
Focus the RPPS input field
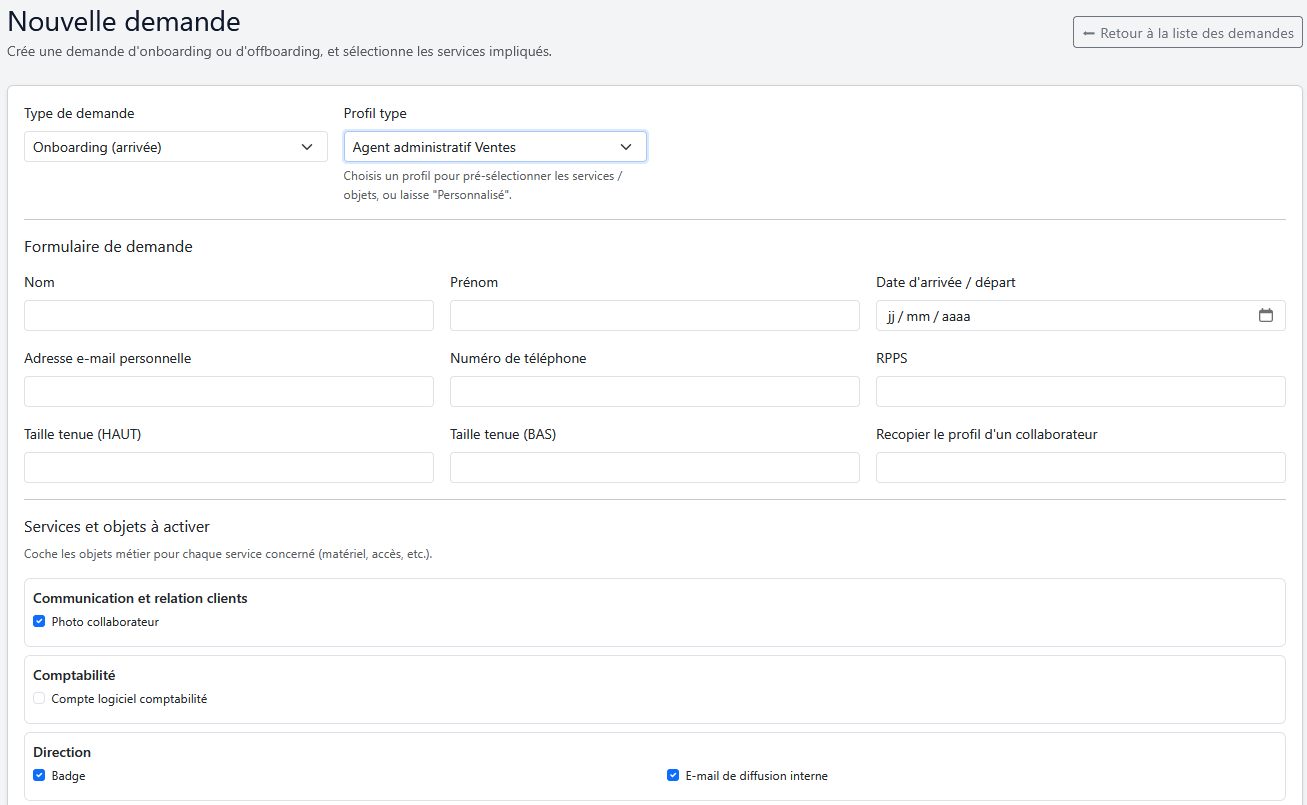(x=1081, y=392)
